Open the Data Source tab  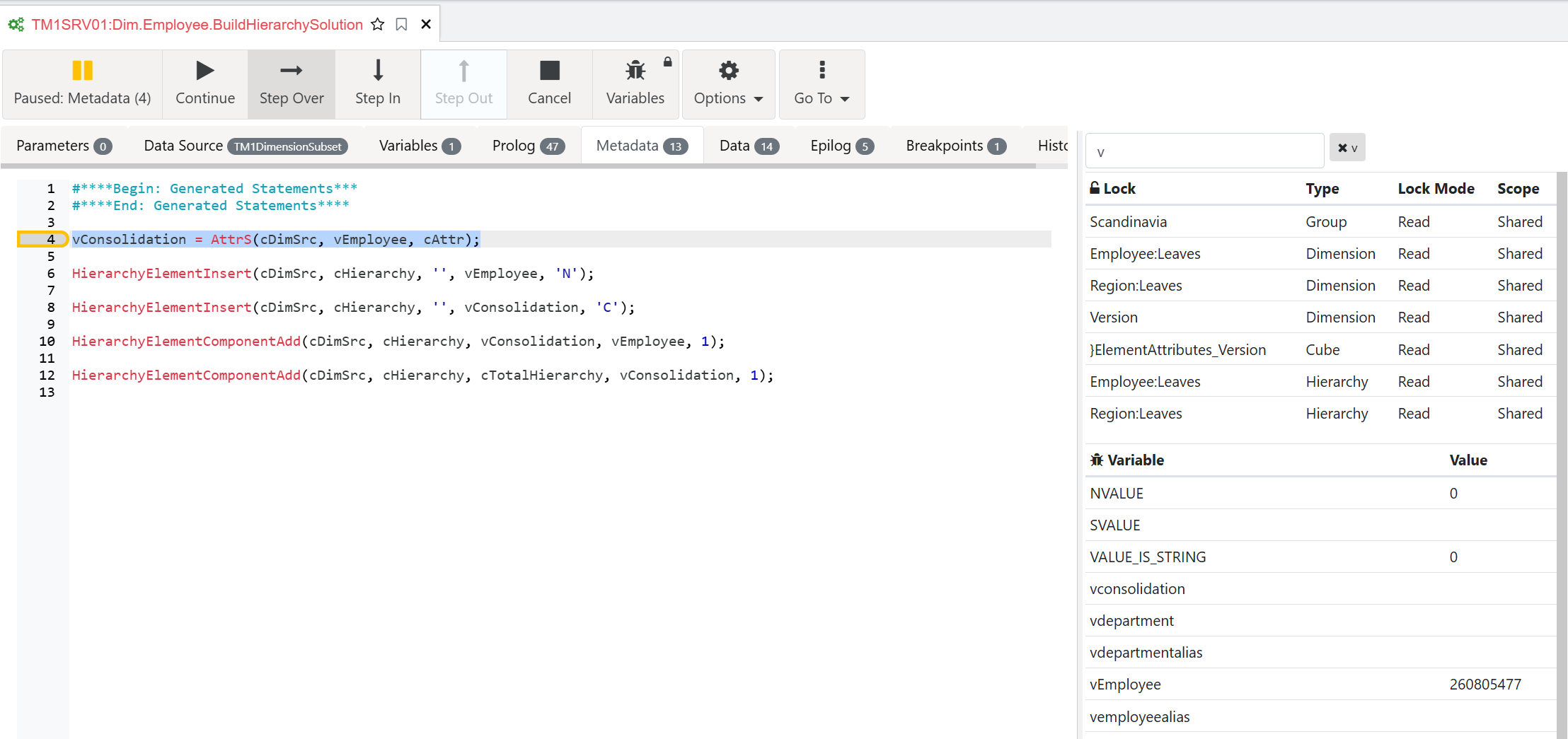click(x=246, y=146)
